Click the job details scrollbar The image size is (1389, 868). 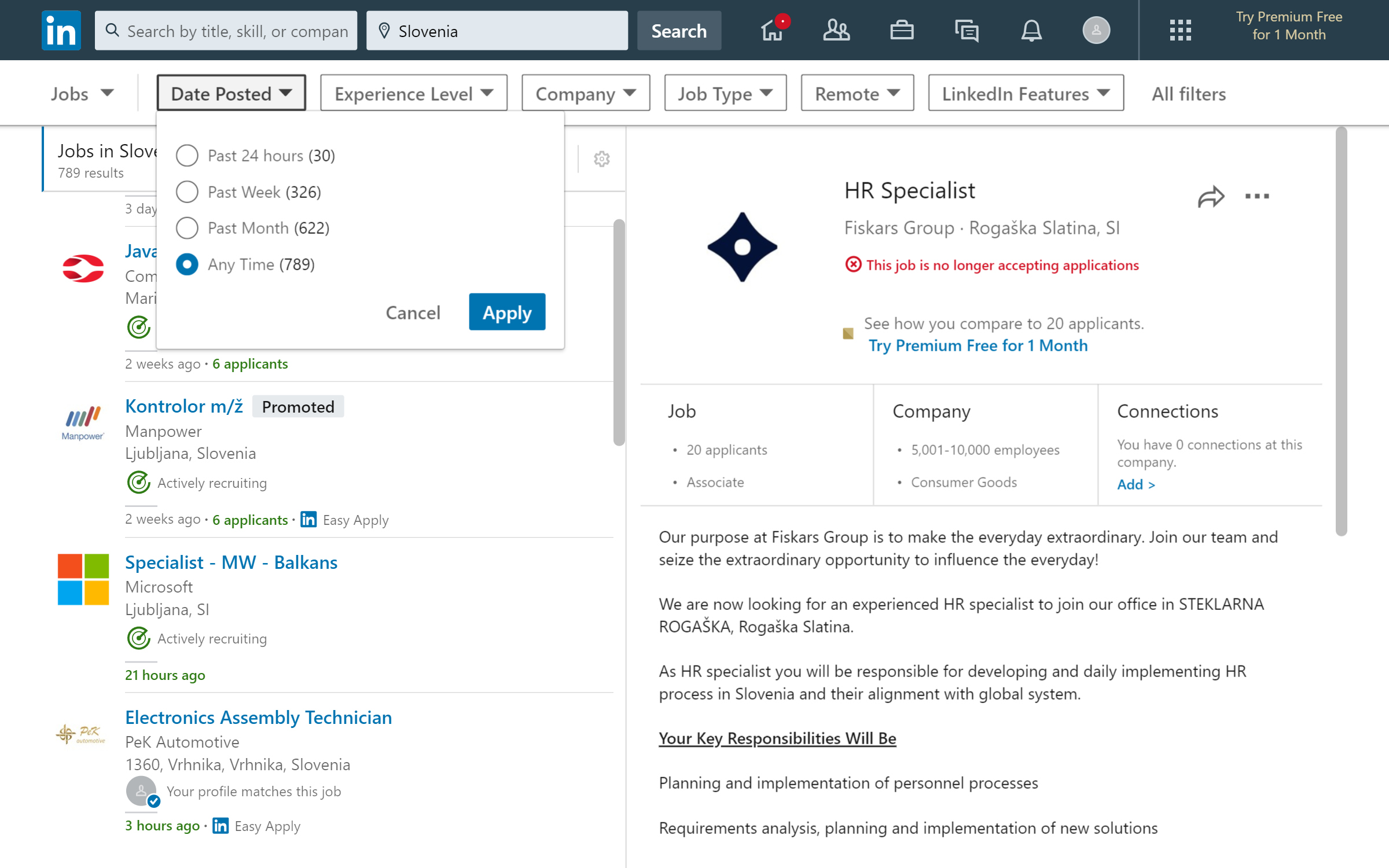1341,331
